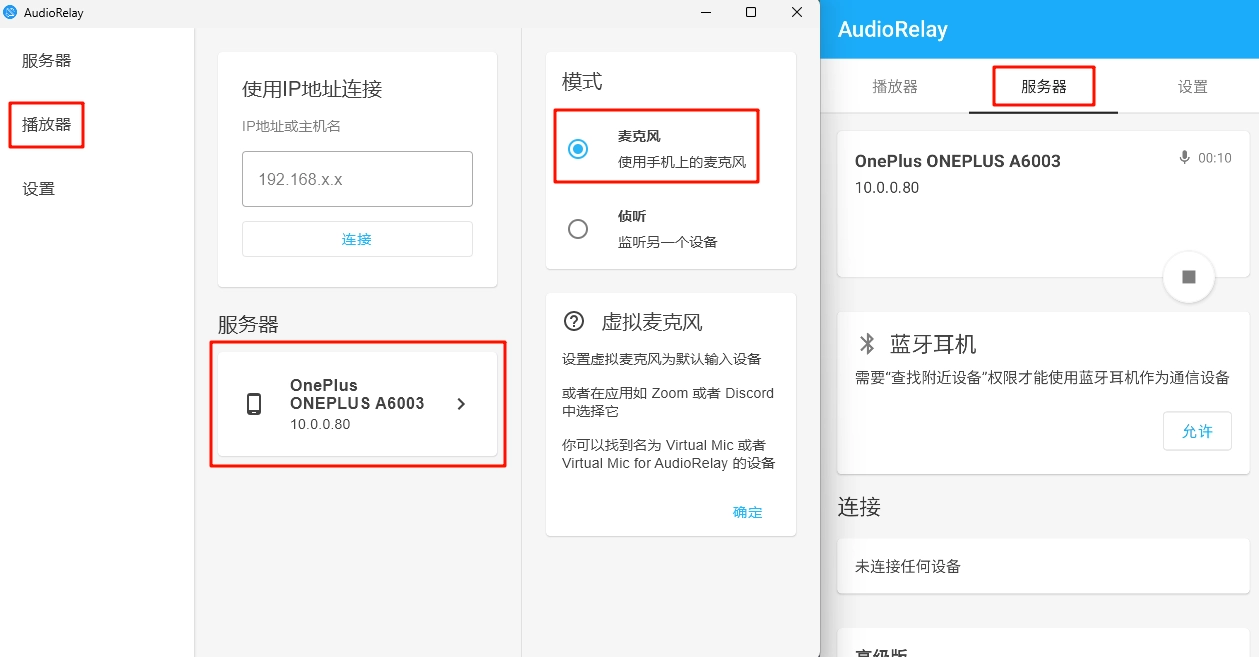The height and width of the screenshot is (657, 1259).
Task: Click the phone icon beside OnePlus server
Action: [254, 404]
